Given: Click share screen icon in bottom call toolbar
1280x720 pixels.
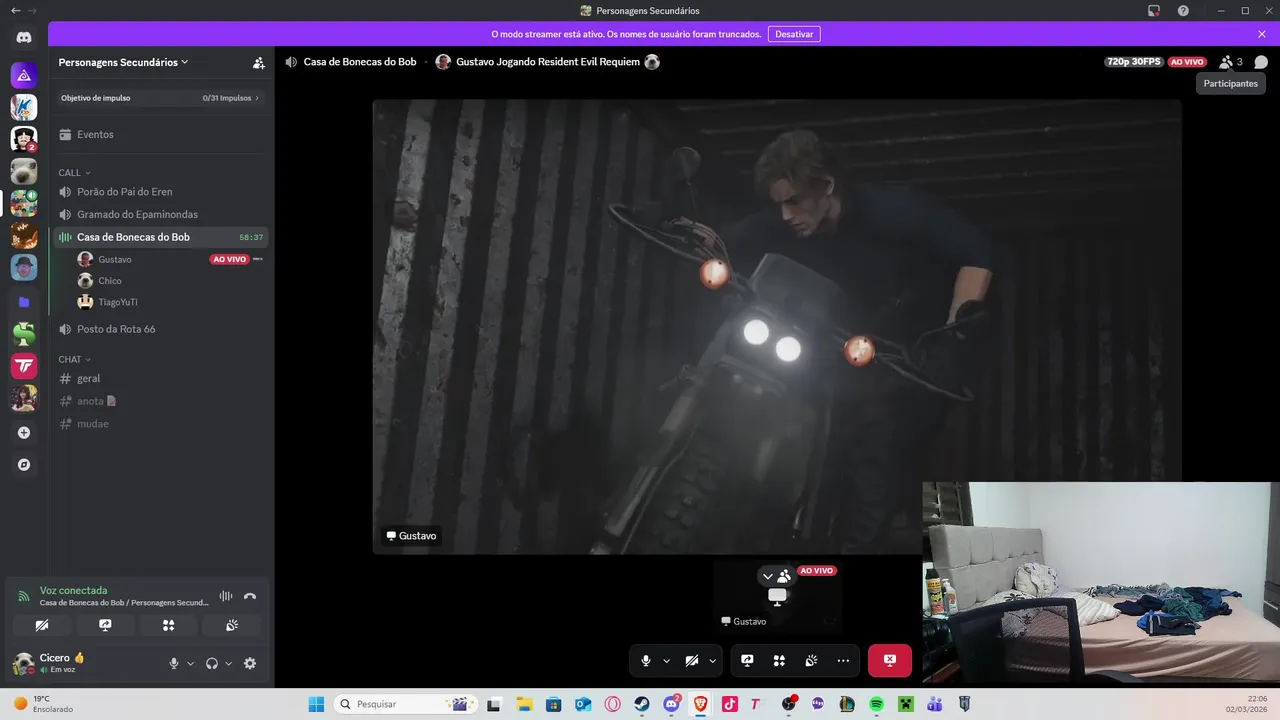Looking at the screenshot, I should pyautogui.click(x=747, y=660).
